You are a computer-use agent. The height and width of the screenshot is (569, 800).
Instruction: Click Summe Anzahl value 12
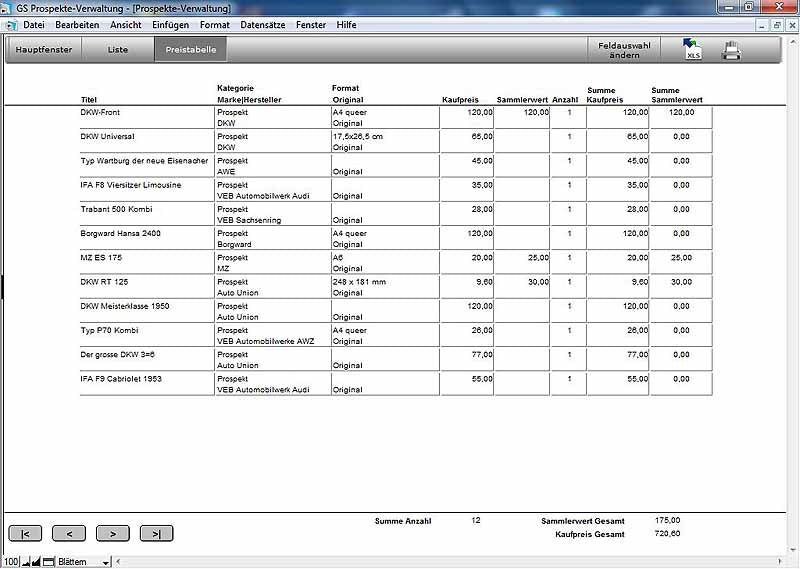click(476, 520)
